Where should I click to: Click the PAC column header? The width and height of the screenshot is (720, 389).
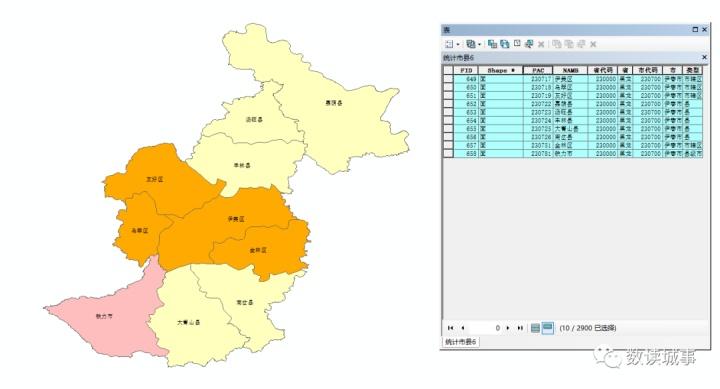538,70
